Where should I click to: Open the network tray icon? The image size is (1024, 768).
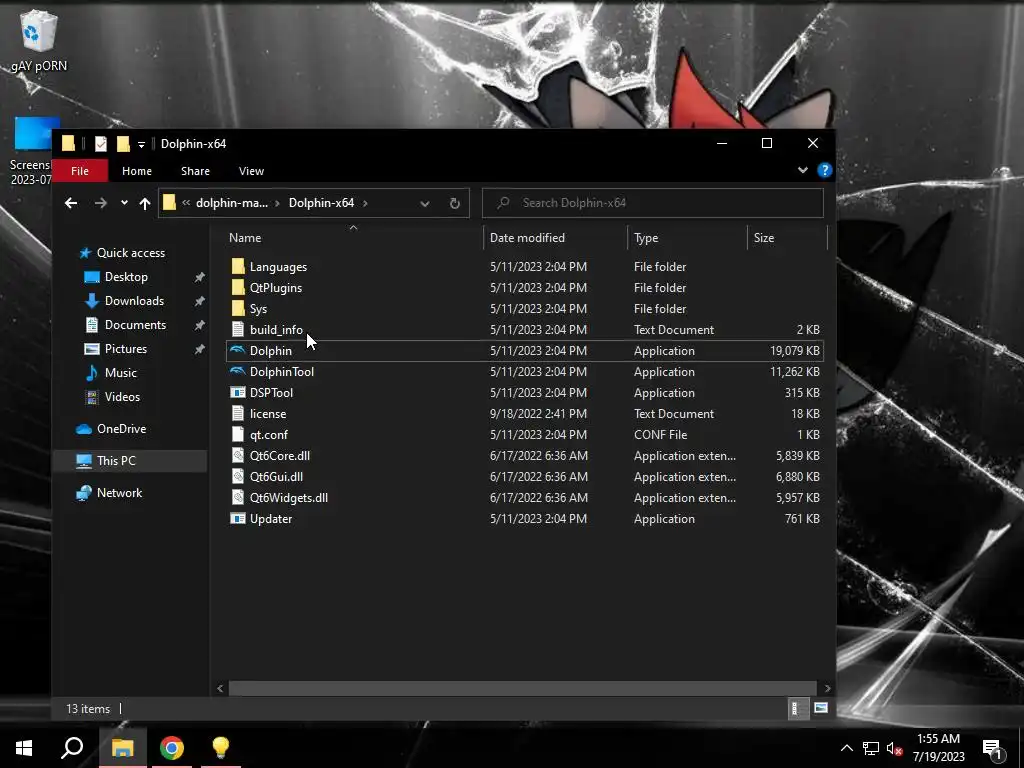[x=871, y=748]
